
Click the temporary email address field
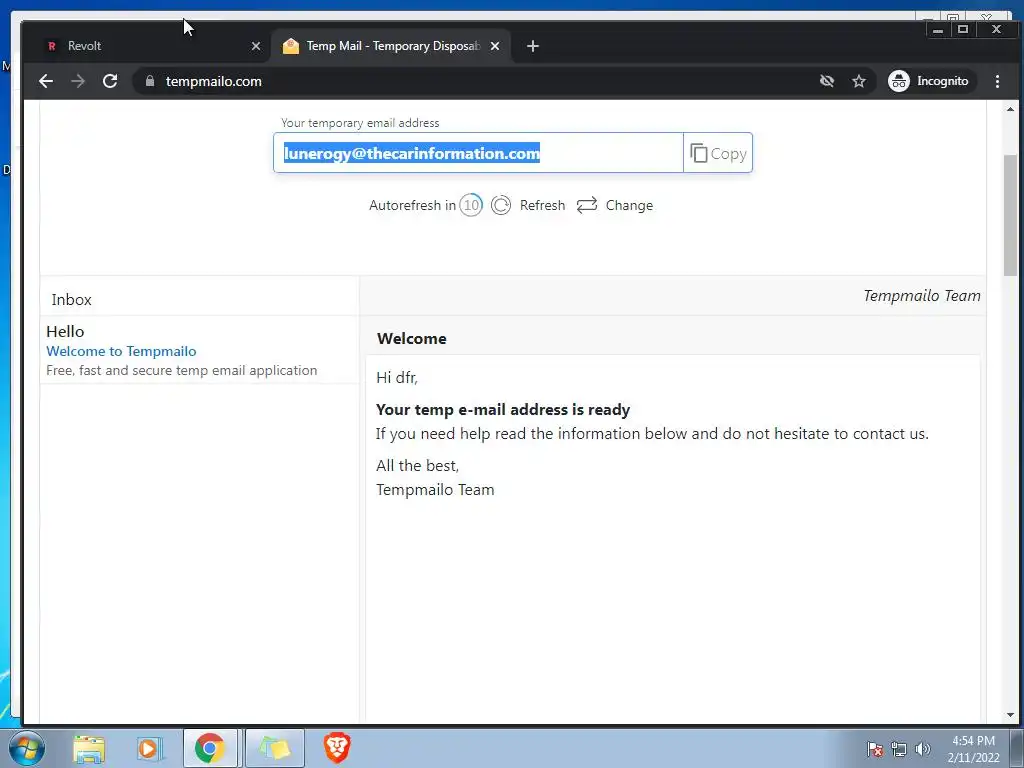point(478,153)
